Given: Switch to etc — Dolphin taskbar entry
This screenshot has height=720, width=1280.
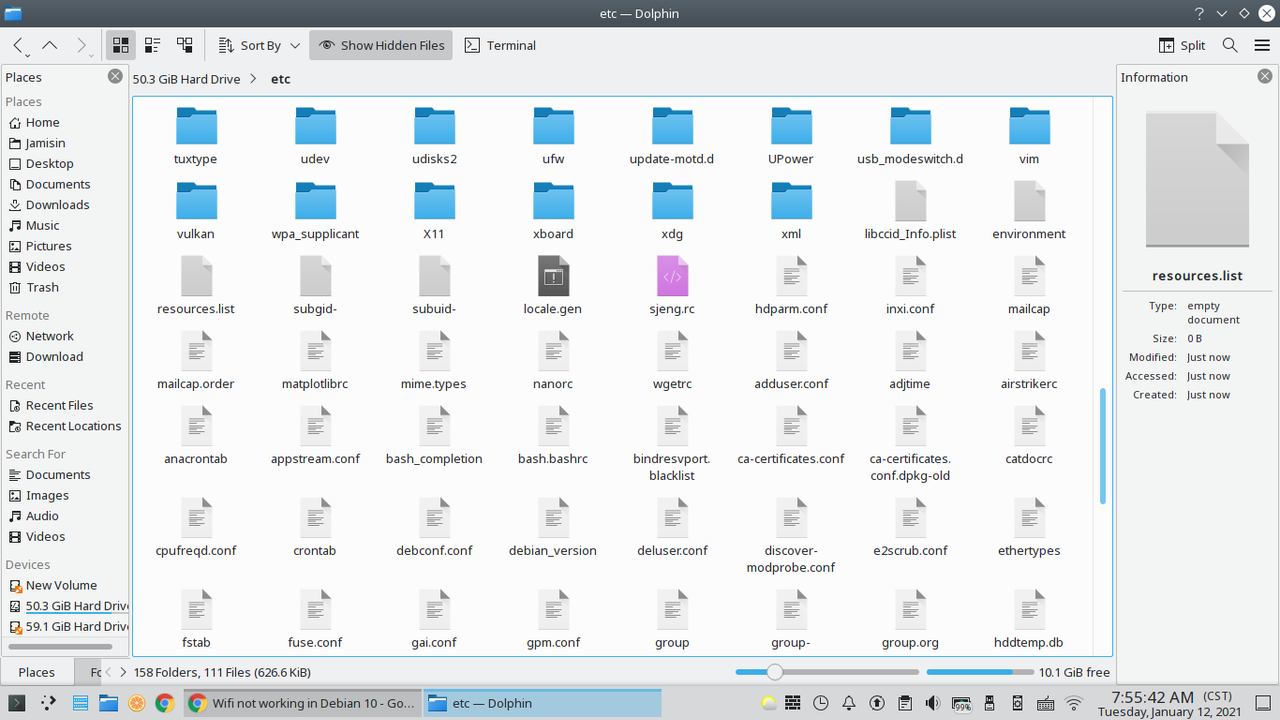Looking at the screenshot, I should (543, 703).
